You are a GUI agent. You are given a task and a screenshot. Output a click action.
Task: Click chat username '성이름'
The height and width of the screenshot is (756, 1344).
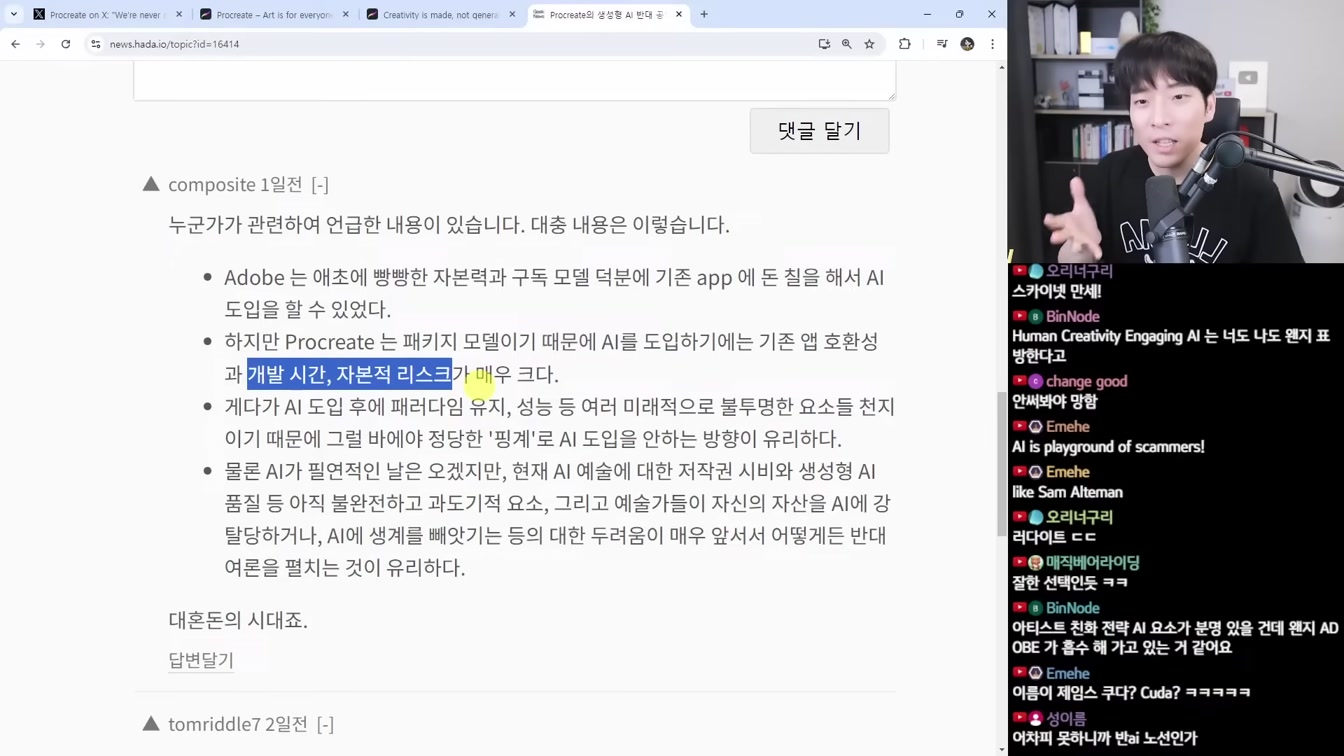coord(1066,718)
